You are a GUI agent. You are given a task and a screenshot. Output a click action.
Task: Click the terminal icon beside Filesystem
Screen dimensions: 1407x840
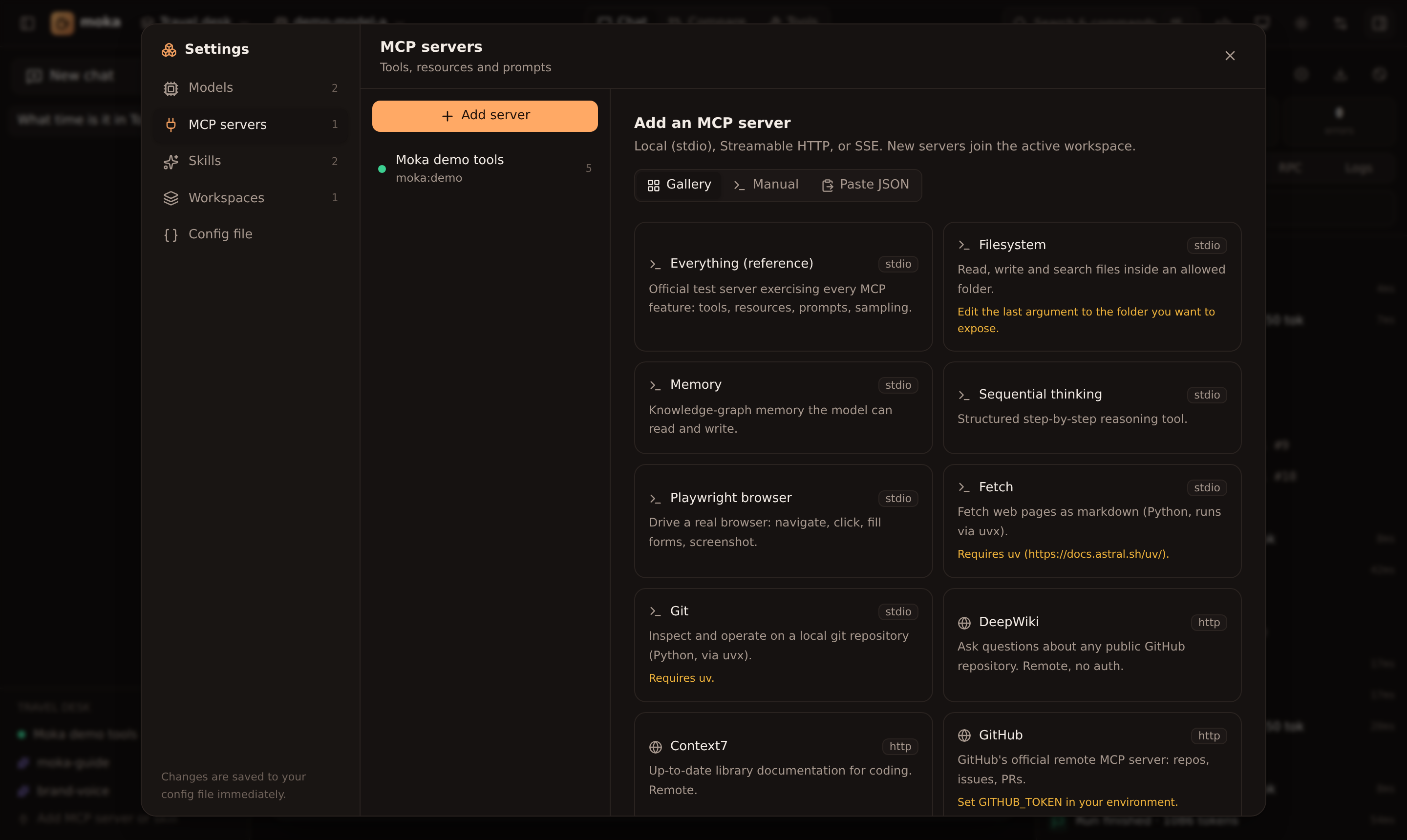point(964,245)
